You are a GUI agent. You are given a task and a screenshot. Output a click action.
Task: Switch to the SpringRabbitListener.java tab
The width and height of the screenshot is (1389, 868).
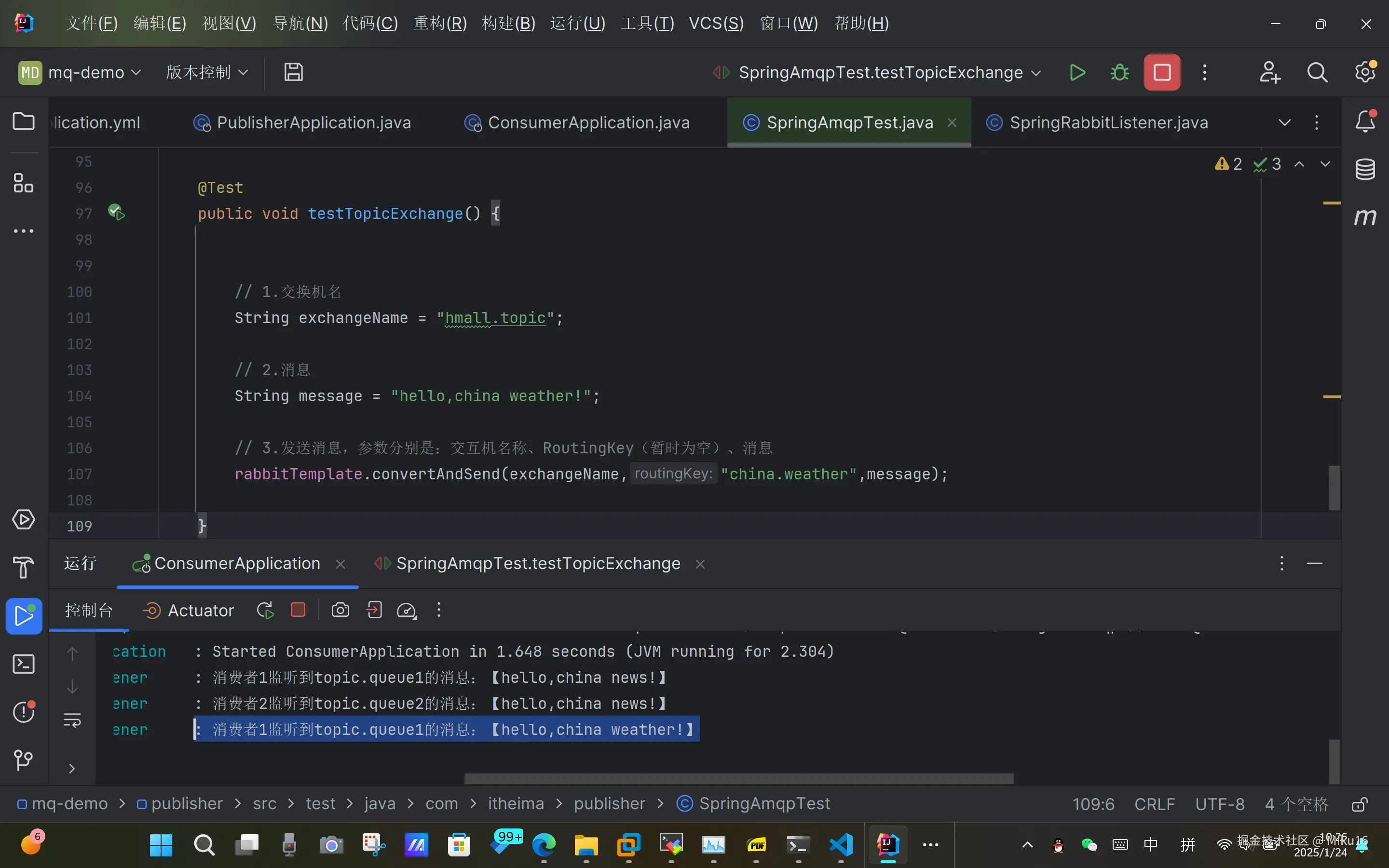[1108, 122]
